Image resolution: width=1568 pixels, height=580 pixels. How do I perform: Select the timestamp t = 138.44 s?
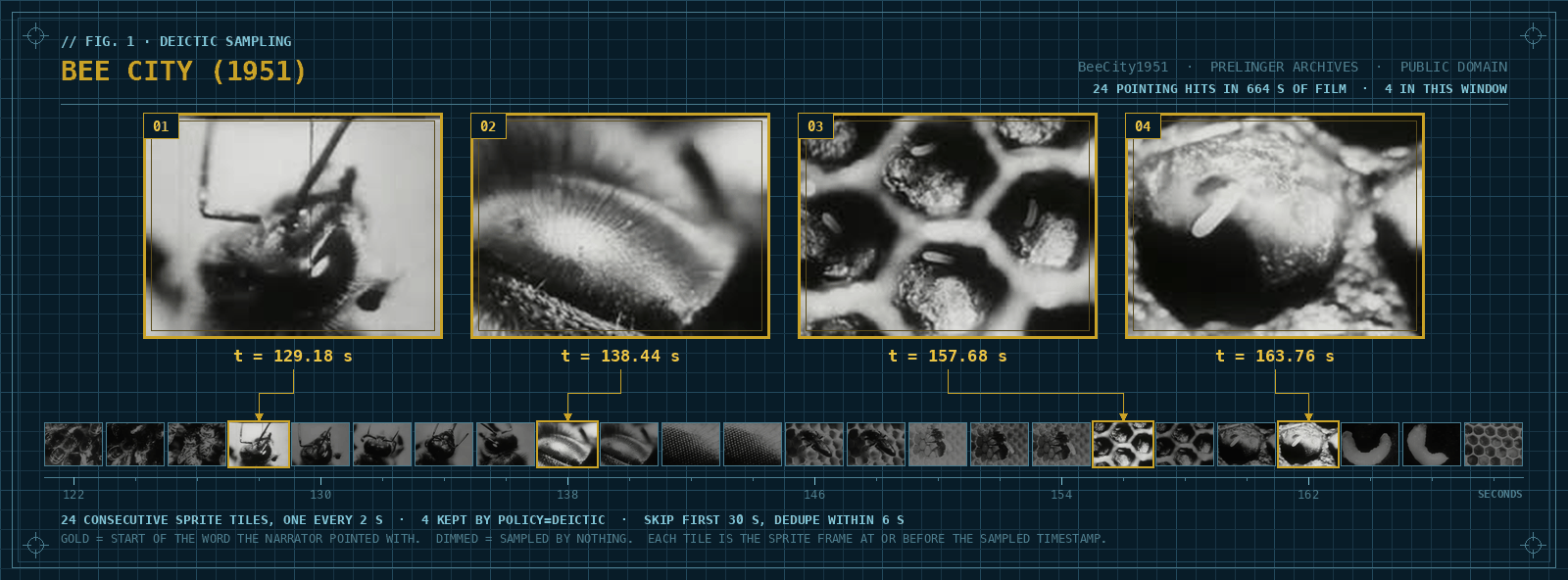click(620, 356)
